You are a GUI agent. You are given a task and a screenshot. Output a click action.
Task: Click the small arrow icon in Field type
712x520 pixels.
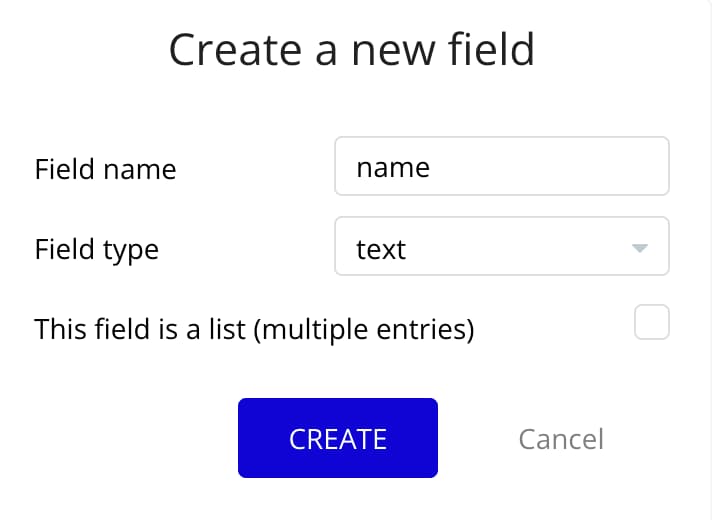(x=639, y=248)
